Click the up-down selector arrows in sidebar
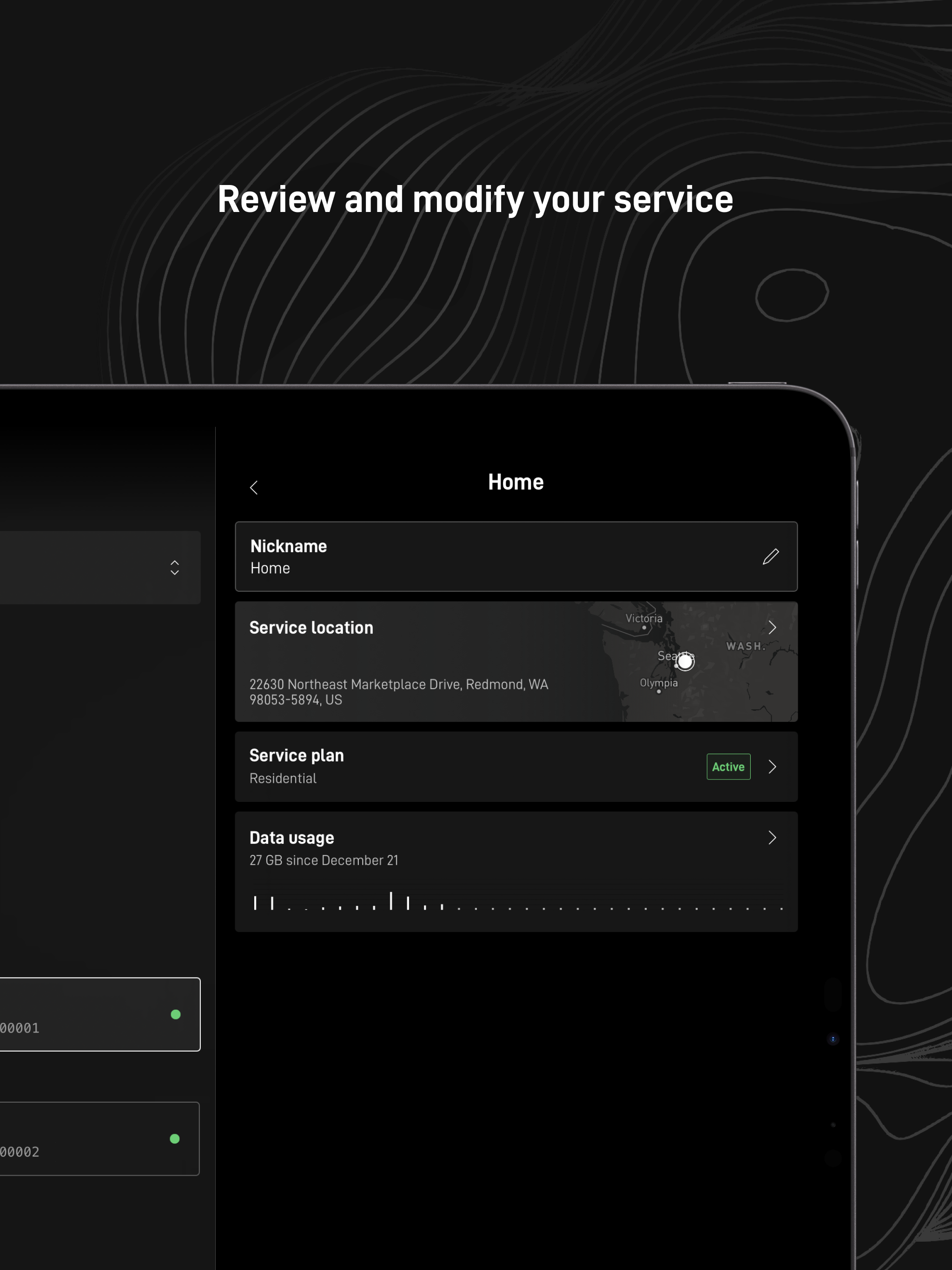Viewport: 952px width, 1270px height. (175, 567)
